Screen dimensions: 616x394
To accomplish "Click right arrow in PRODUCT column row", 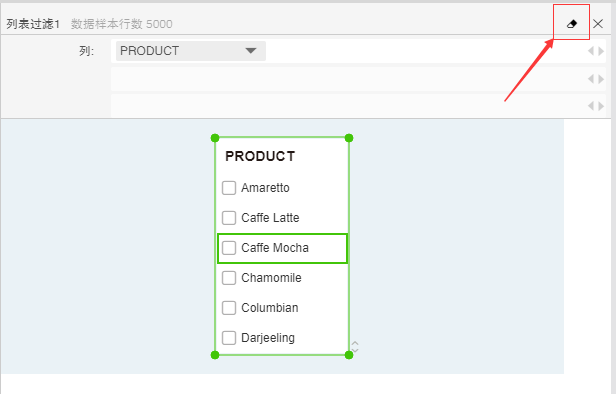I will [601, 51].
